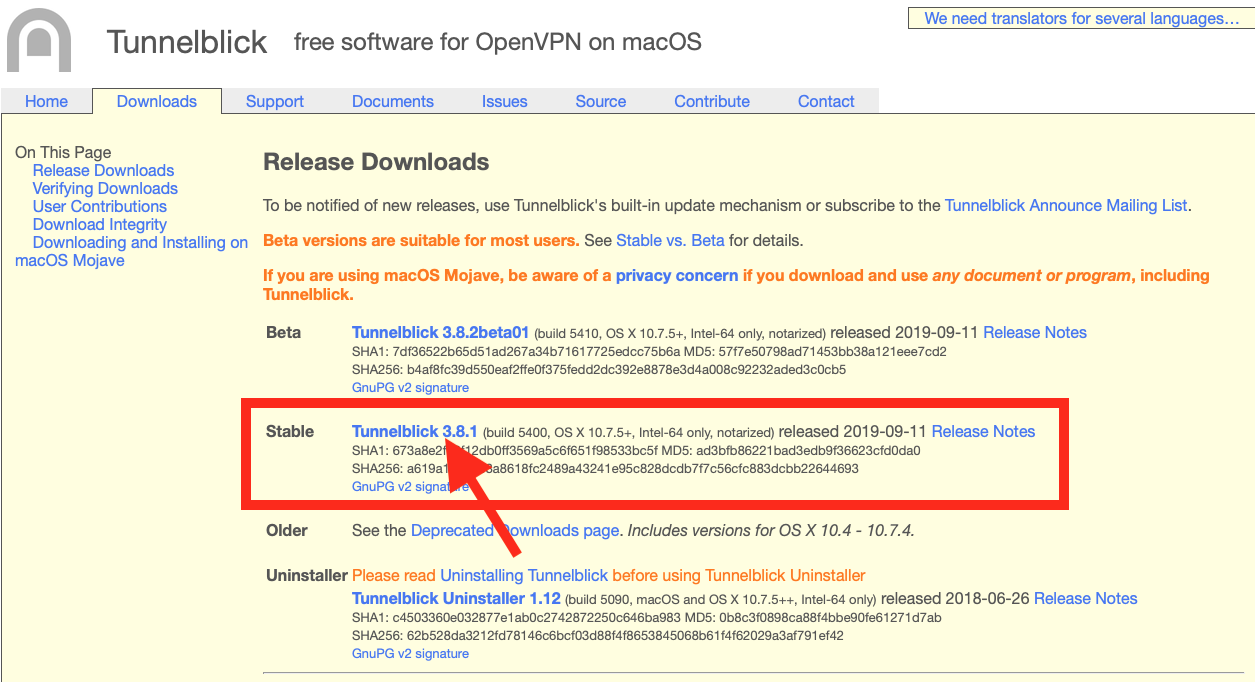1255x682 pixels.
Task: Open Tunnelblick Announce Mailing List link
Action: click(1066, 205)
